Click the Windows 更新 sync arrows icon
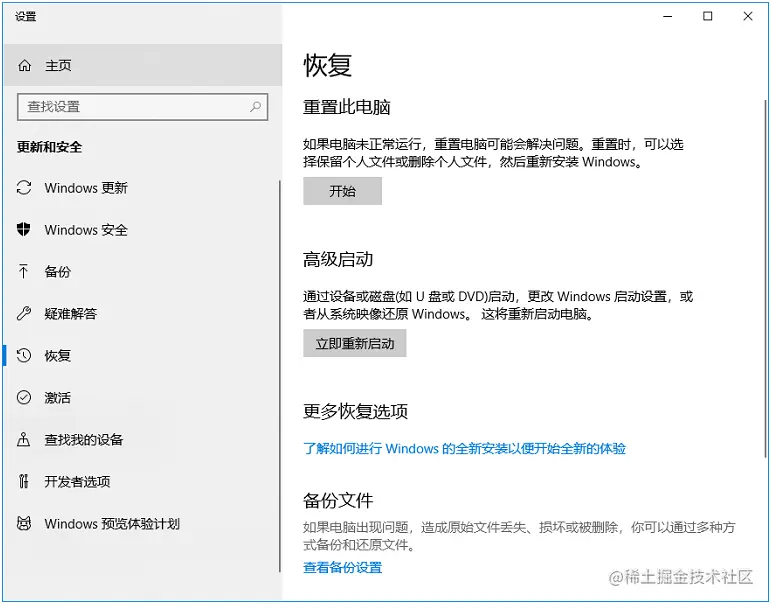Viewport: 771px width, 604px height. point(24,188)
